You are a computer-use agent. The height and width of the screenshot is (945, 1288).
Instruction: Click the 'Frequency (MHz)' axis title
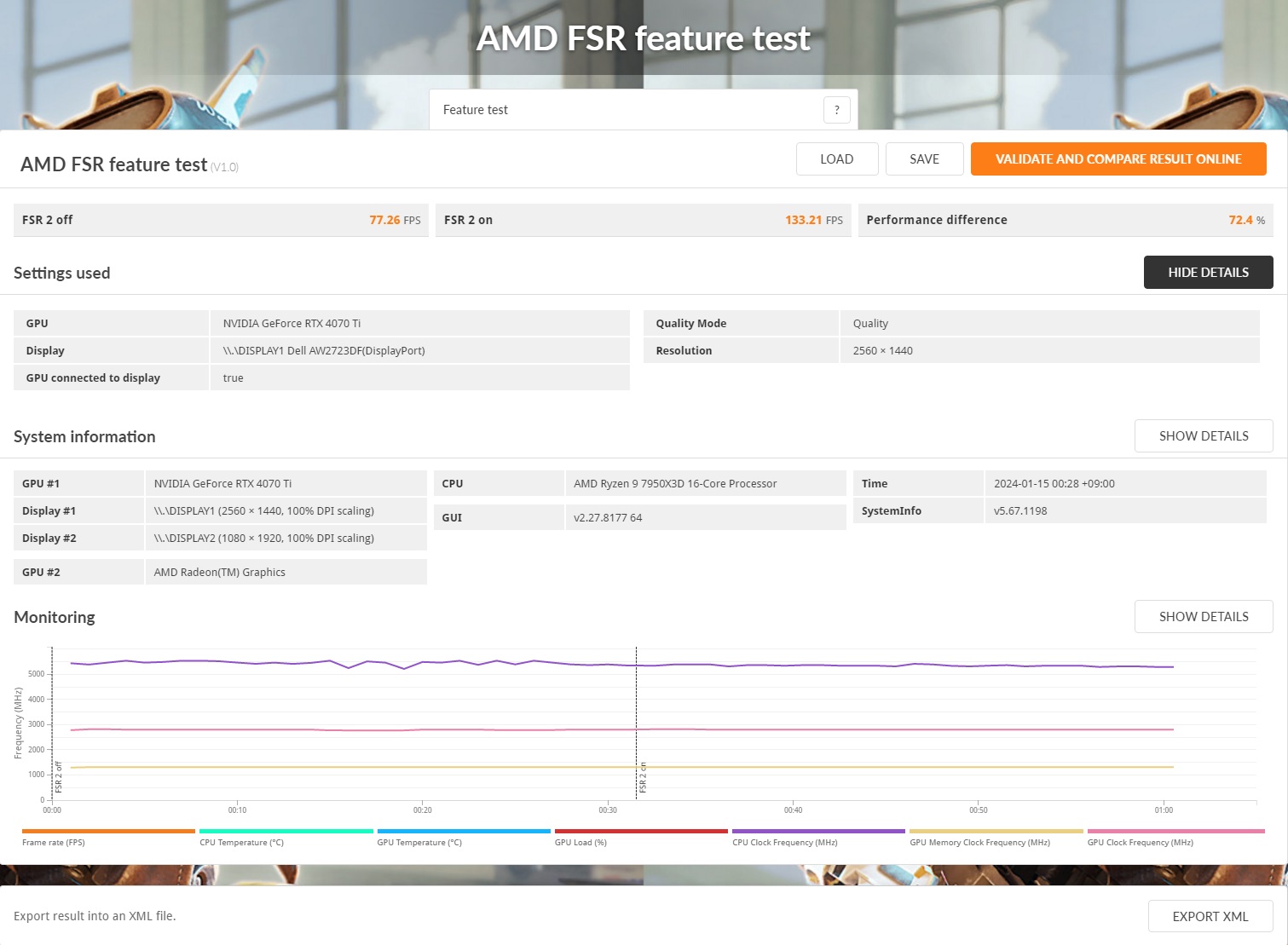click(18, 723)
